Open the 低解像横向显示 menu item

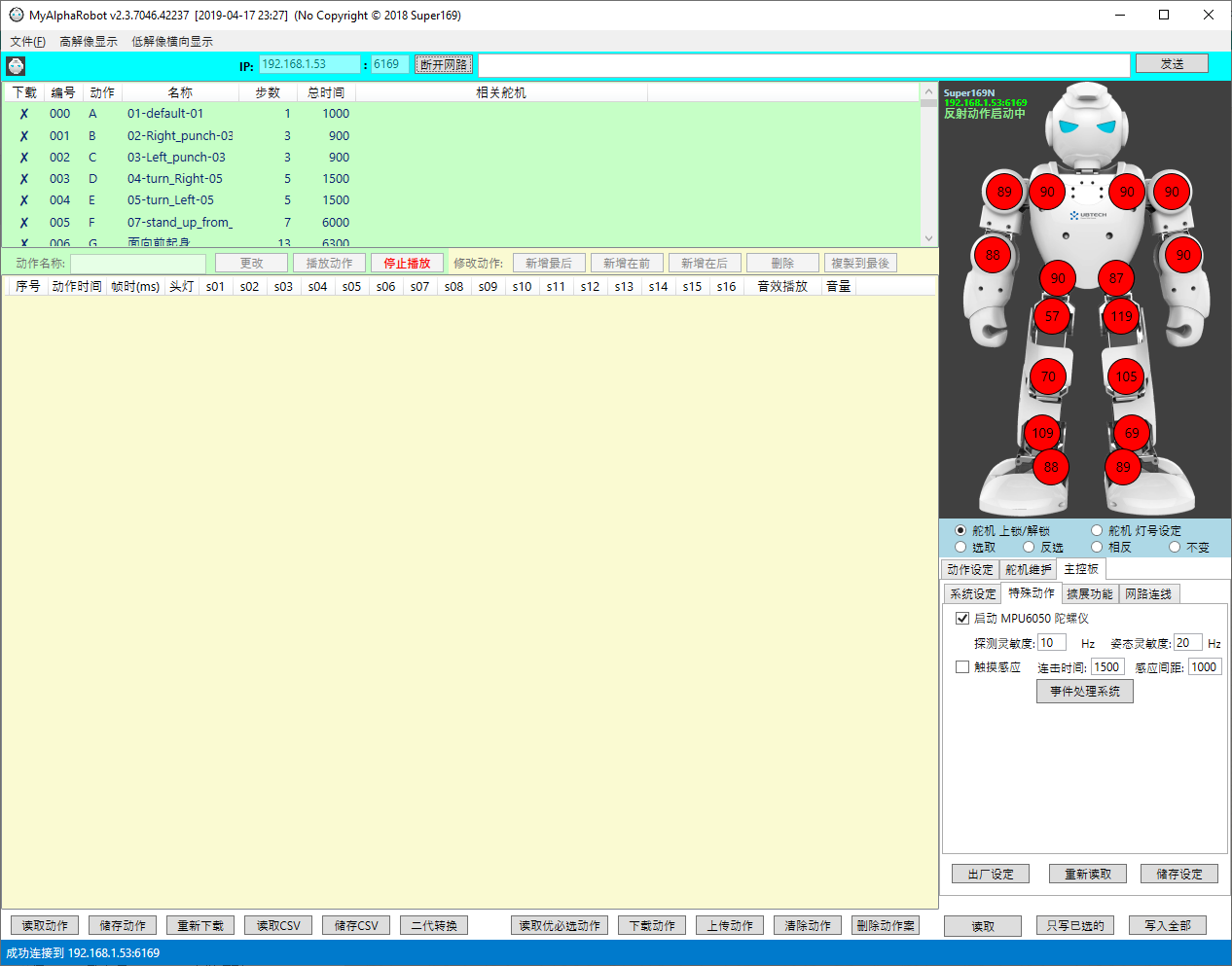[x=172, y=41]
